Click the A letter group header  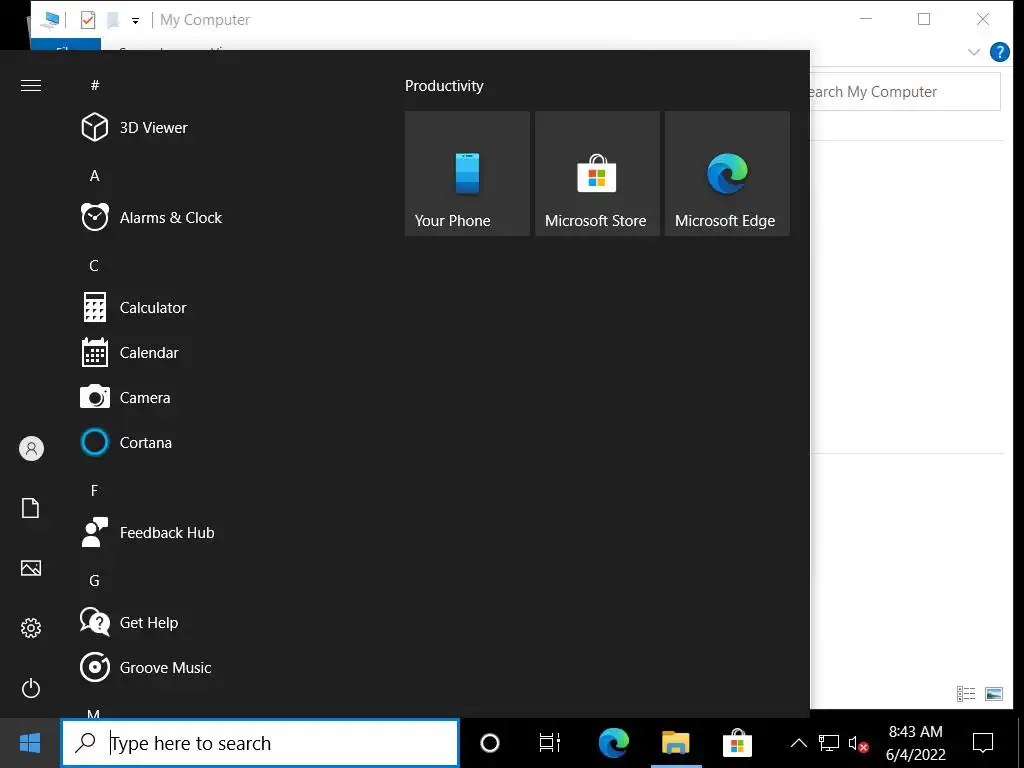(x=95, y=176)
